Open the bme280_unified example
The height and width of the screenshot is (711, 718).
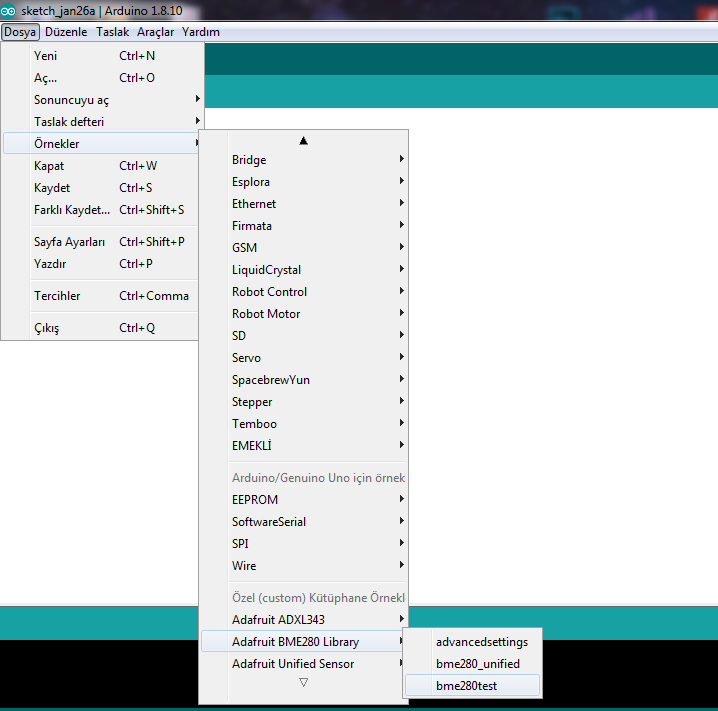click(473, 664)
